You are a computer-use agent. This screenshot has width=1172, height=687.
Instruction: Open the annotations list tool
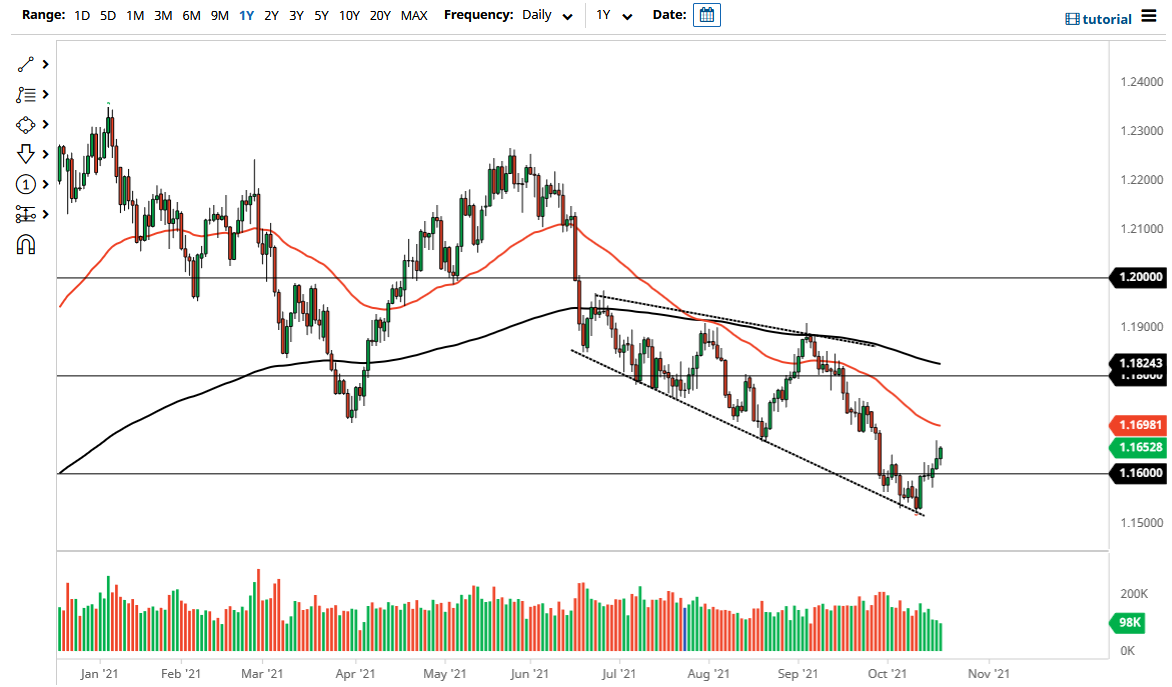pos(28,94)
